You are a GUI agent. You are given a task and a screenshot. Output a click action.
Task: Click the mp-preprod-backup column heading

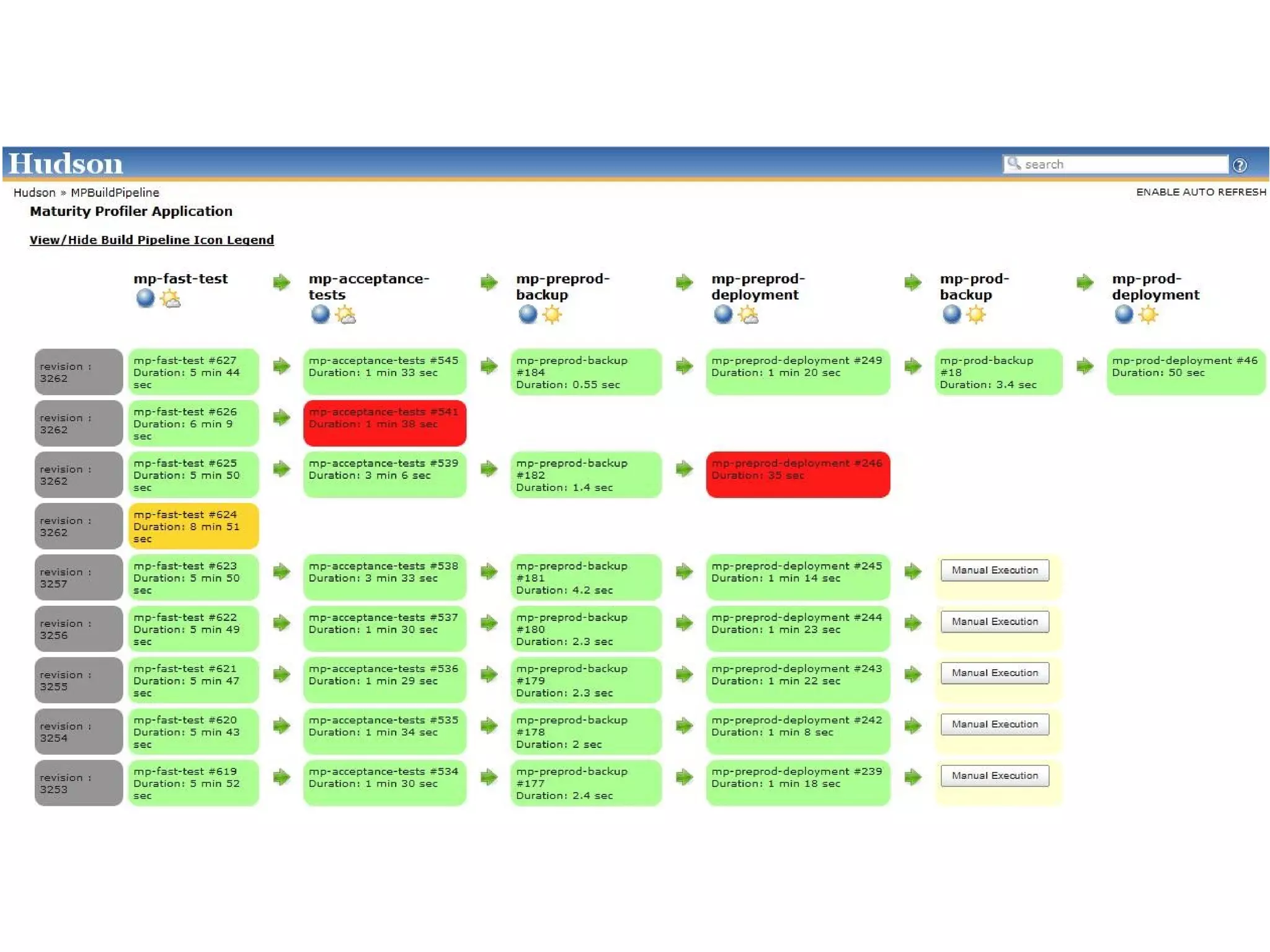click(562, 287)
